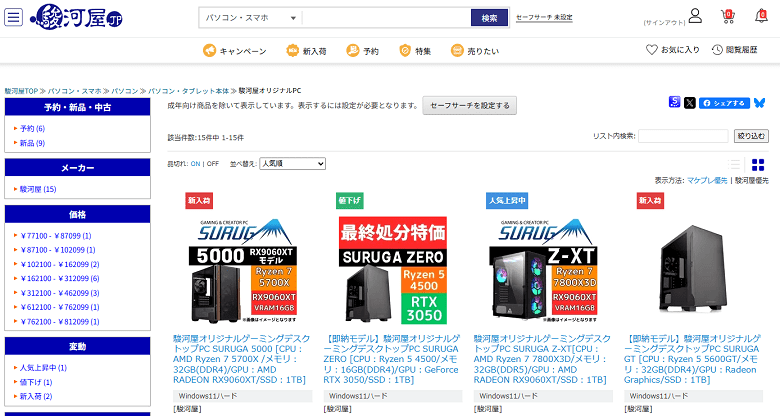The image size is (780, 416).
Task: Click セーフサーチを設定する button
Action: click(x=470, y=105)
